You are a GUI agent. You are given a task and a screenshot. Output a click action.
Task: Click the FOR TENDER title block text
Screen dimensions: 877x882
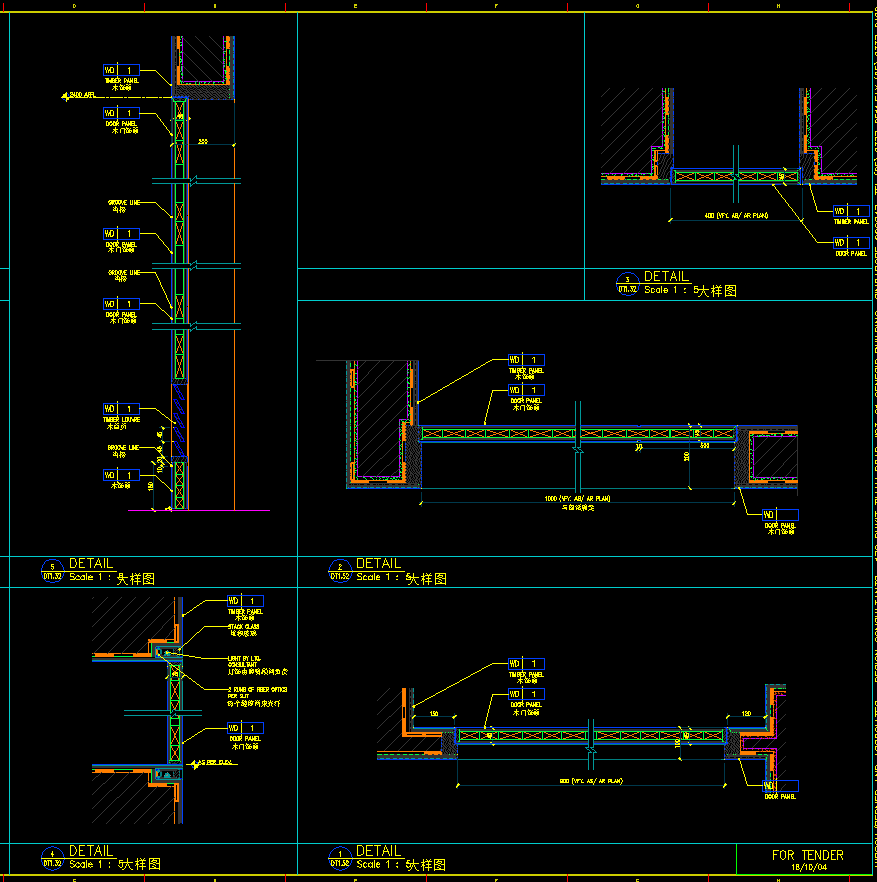(807, 855)
